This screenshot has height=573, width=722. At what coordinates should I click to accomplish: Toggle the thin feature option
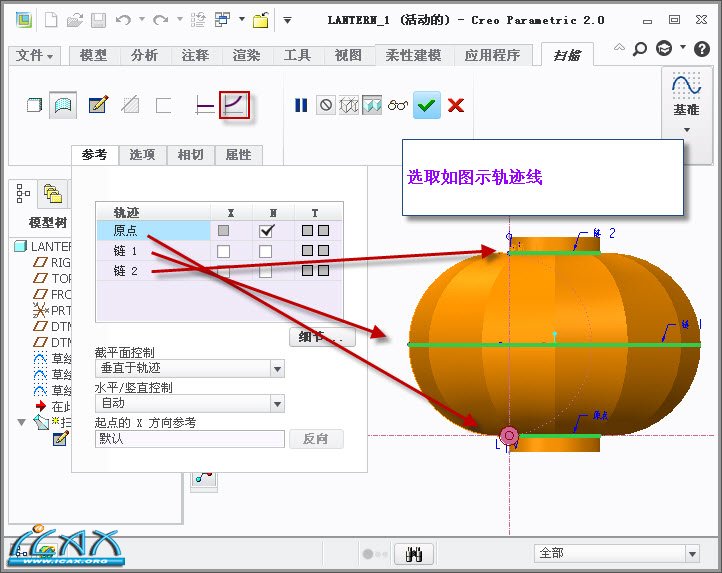tap(163, 105)
